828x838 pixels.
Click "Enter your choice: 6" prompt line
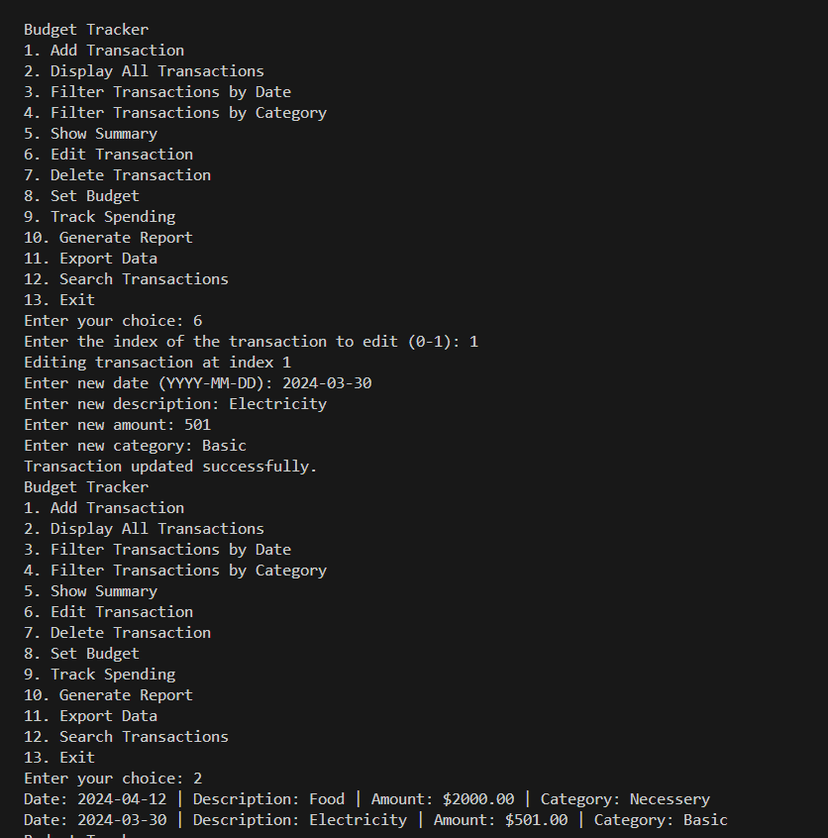click(113, 321)
